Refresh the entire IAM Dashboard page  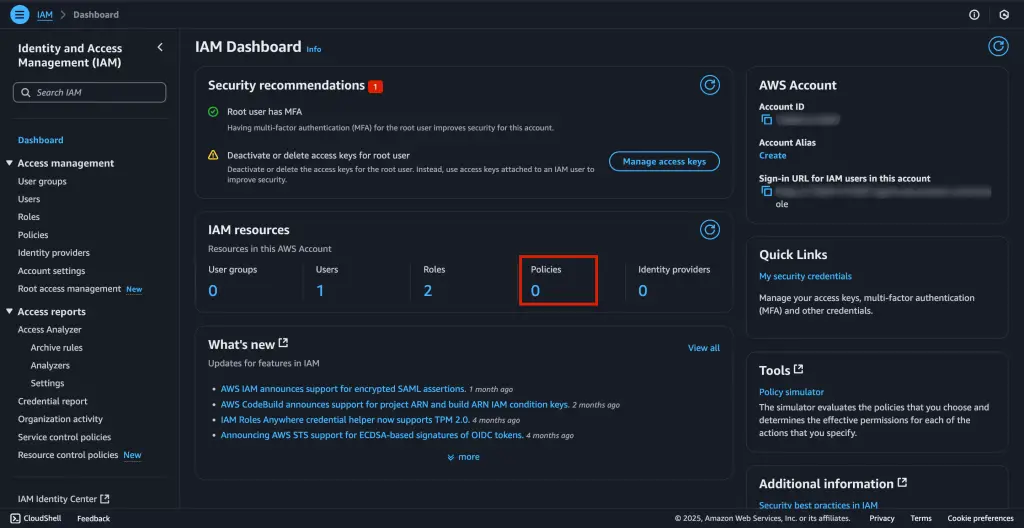[997, 46]
